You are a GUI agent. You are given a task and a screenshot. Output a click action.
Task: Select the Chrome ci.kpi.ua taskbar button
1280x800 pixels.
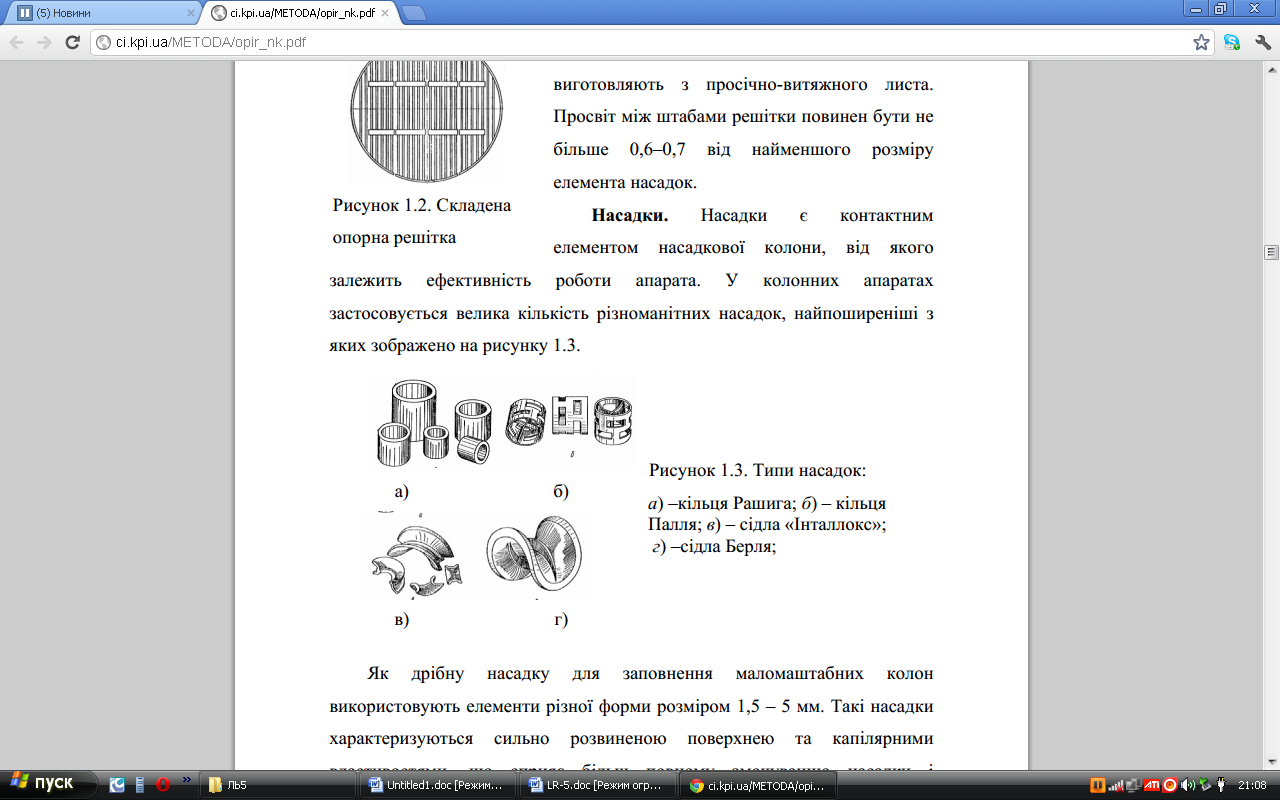click(756, 785)
